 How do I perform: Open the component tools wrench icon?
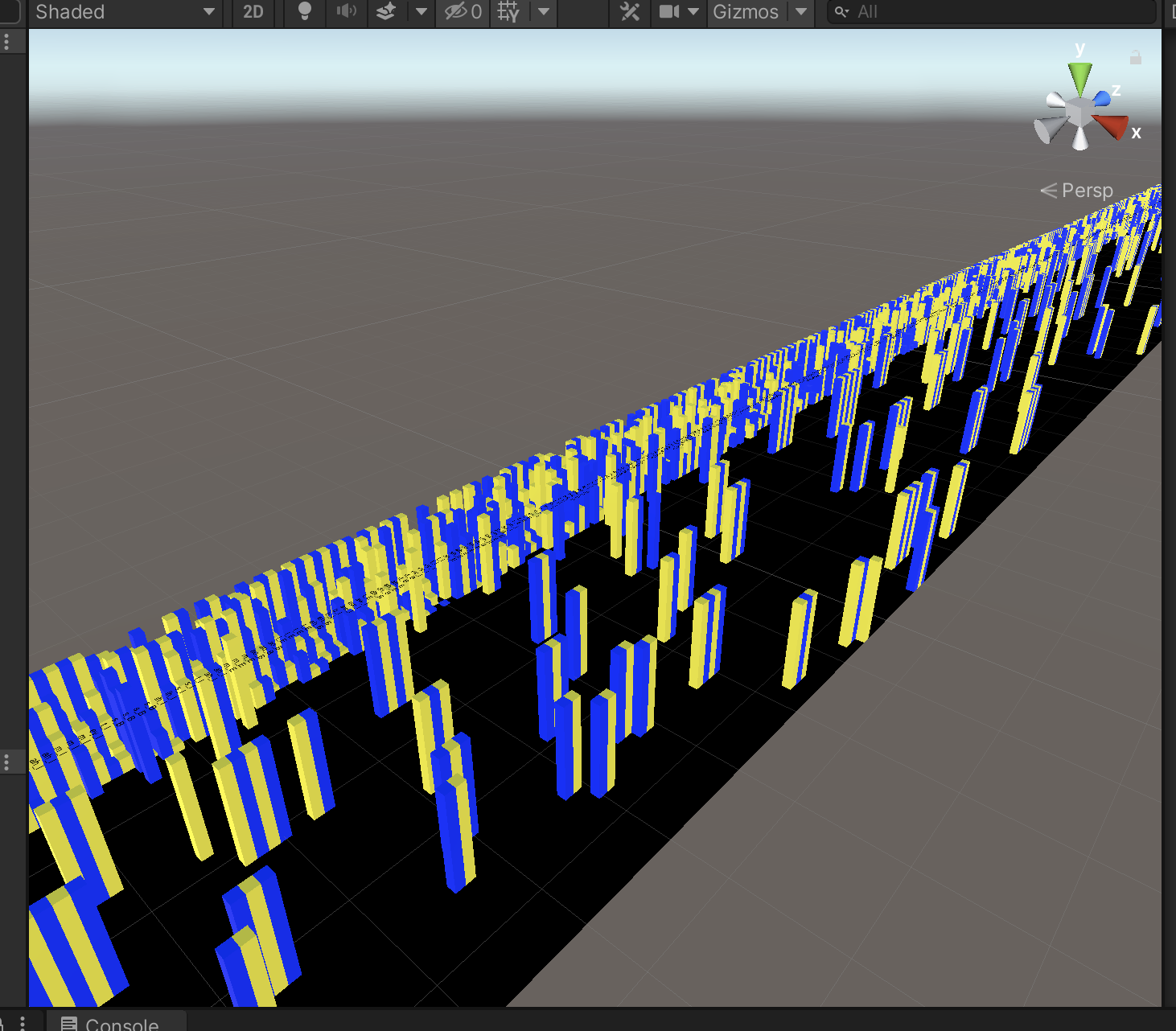tap(630, 12)
